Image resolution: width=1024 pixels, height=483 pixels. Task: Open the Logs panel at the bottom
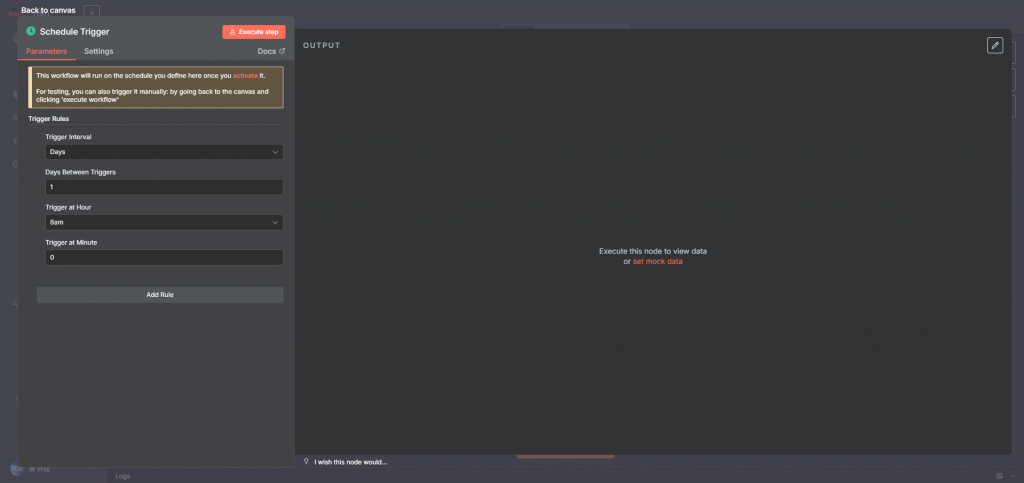pos(123,476)
